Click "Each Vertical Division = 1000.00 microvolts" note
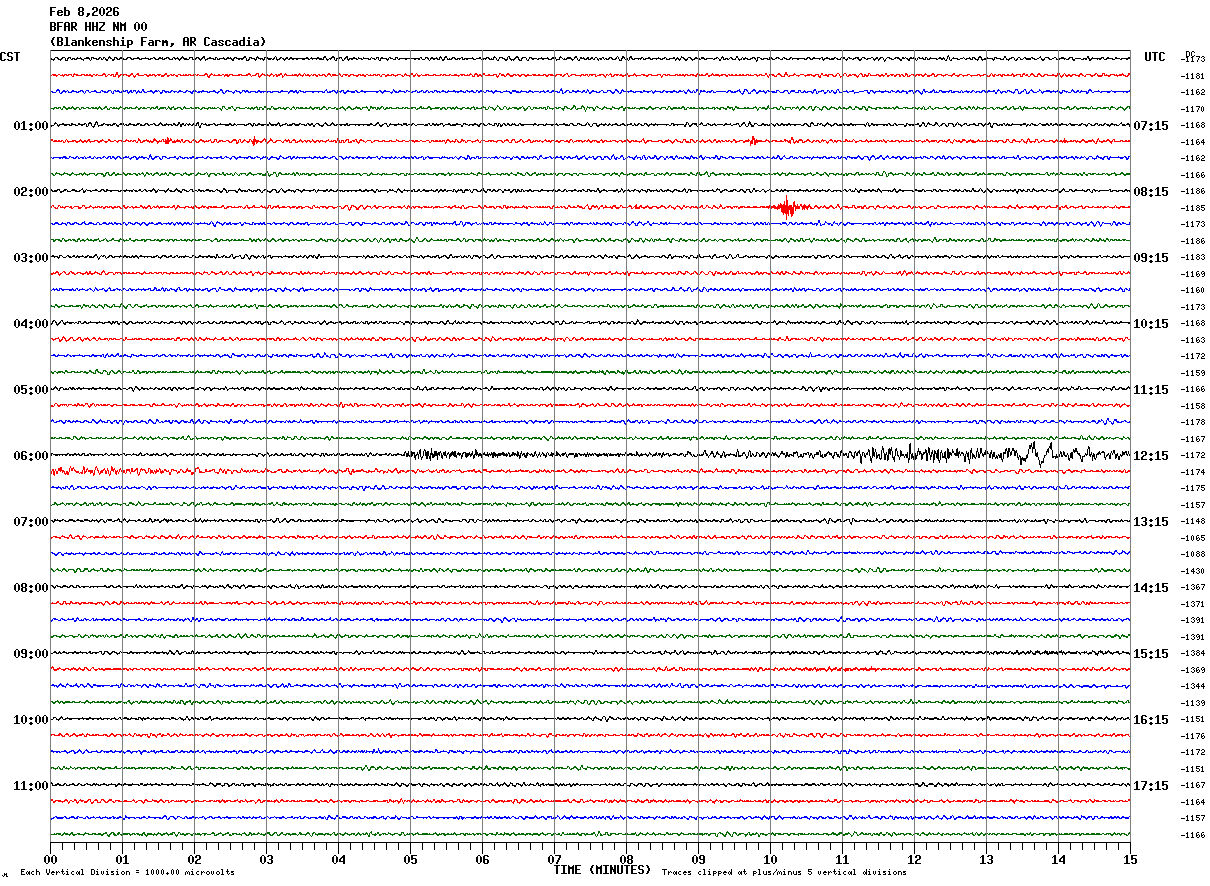Screen dimensions: 1210x886 (x=127, y=873)
